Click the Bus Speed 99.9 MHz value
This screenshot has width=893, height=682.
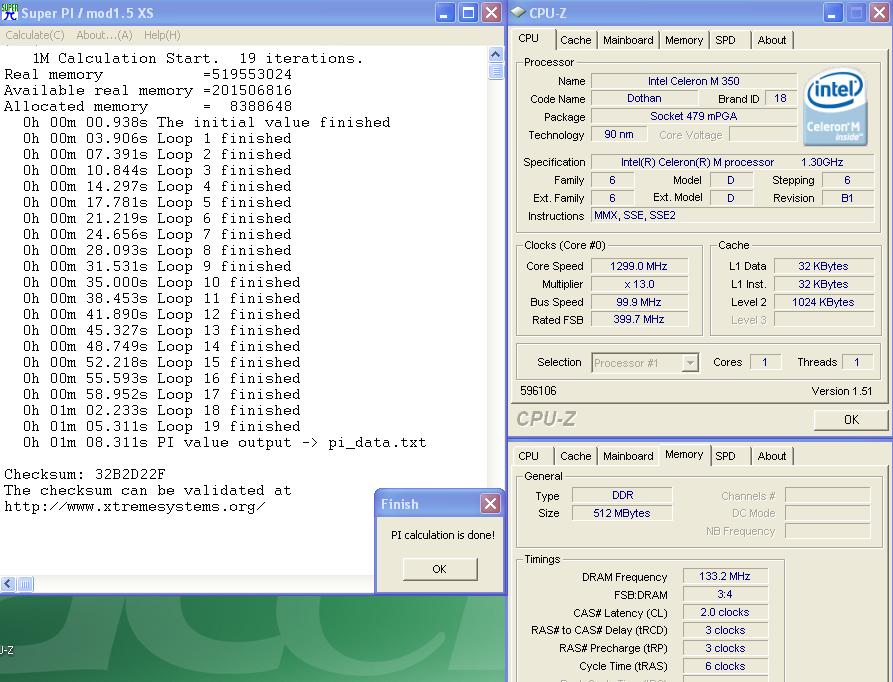coord(639,302)
